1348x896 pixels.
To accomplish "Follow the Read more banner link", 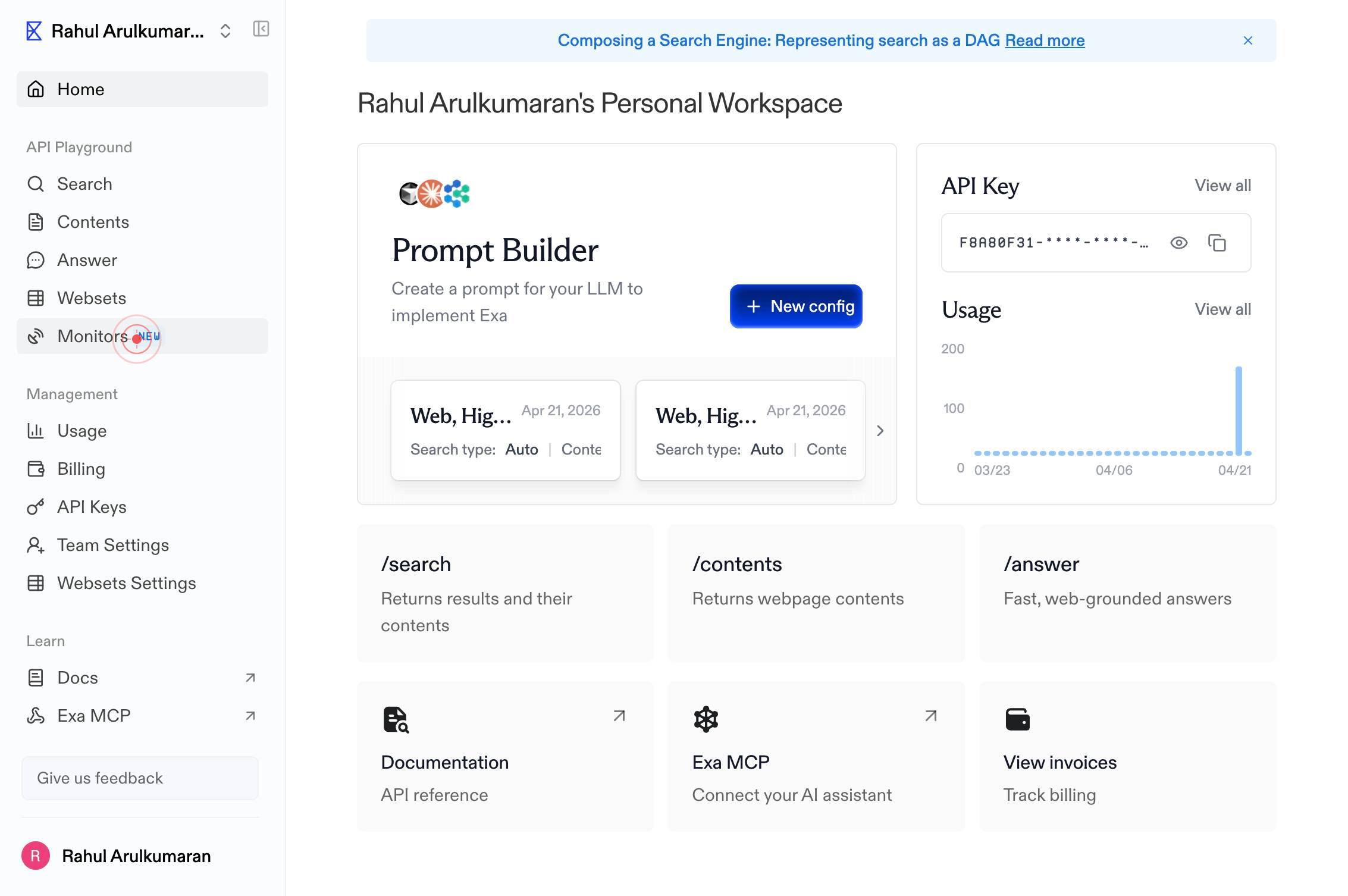I will coord(1045,40).
